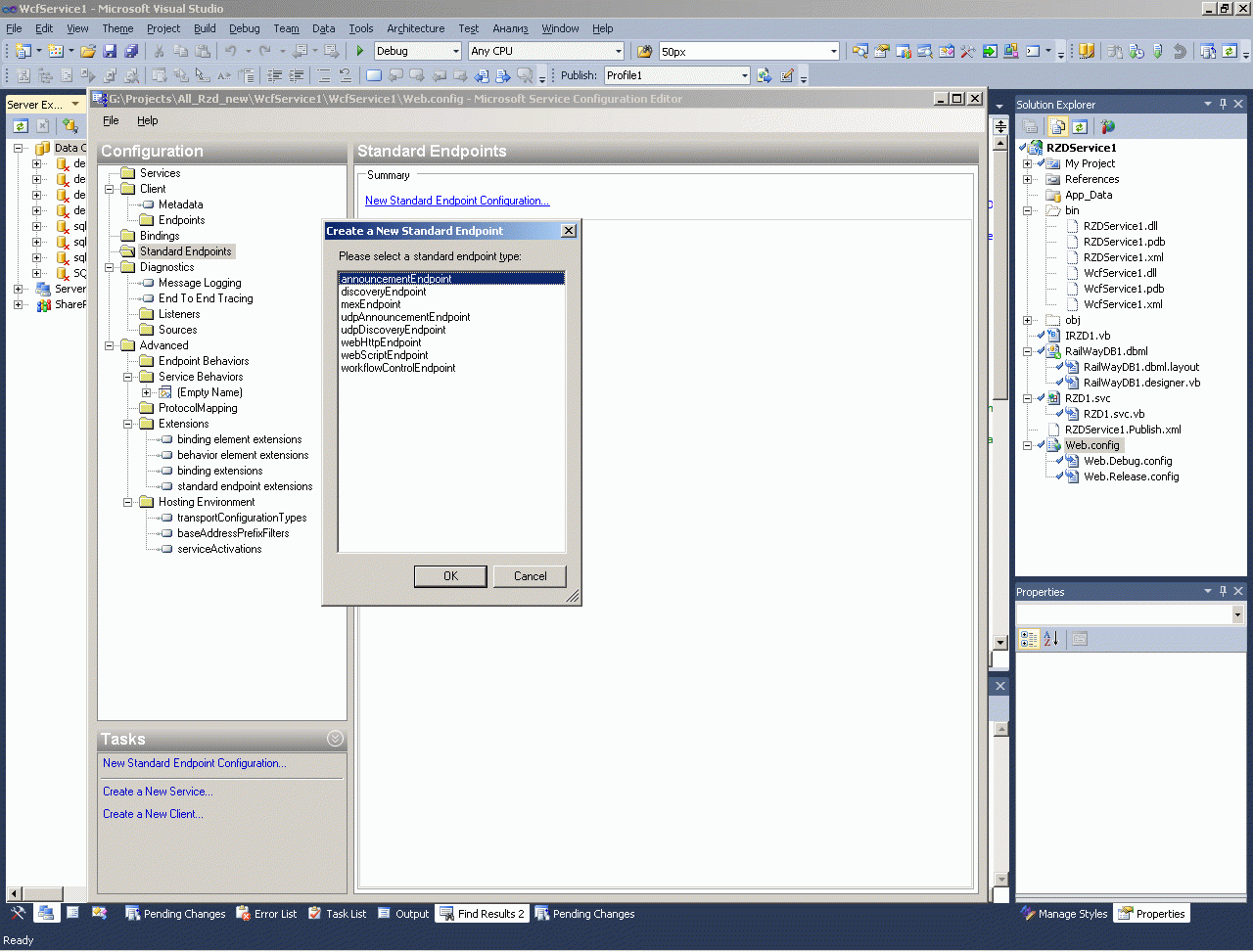Click the New Project toolbar icon

pos(23,51)
